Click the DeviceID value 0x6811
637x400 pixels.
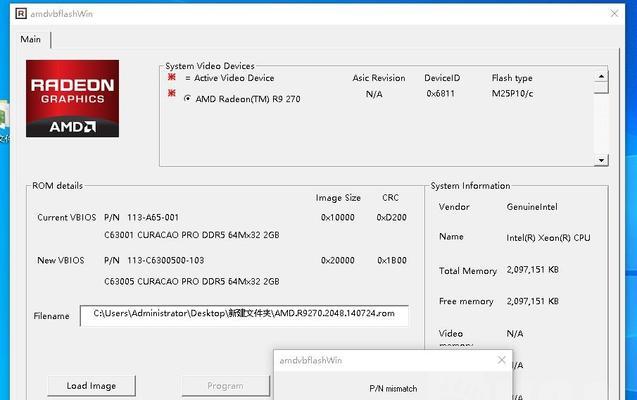click(441, 94)
